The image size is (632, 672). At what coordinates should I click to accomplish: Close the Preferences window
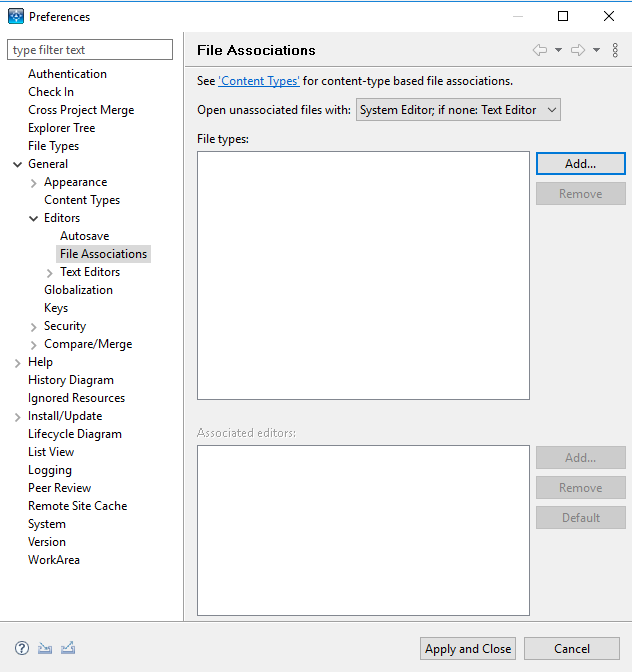(x=608, y=16)
